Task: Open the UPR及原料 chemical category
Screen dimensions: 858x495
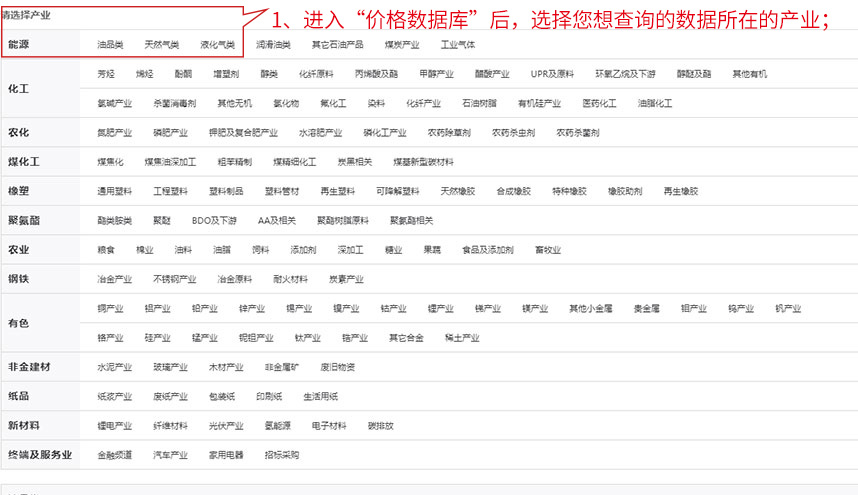Action: 552,74
